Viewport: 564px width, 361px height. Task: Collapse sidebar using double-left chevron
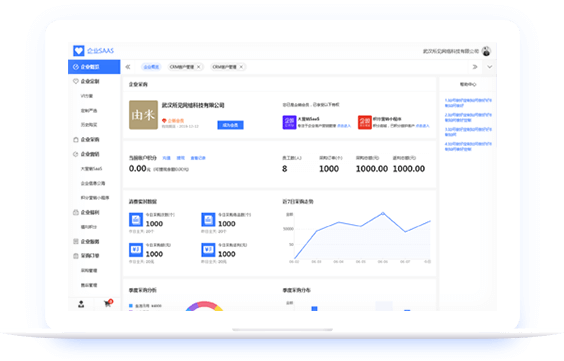(x=128, y=67)
